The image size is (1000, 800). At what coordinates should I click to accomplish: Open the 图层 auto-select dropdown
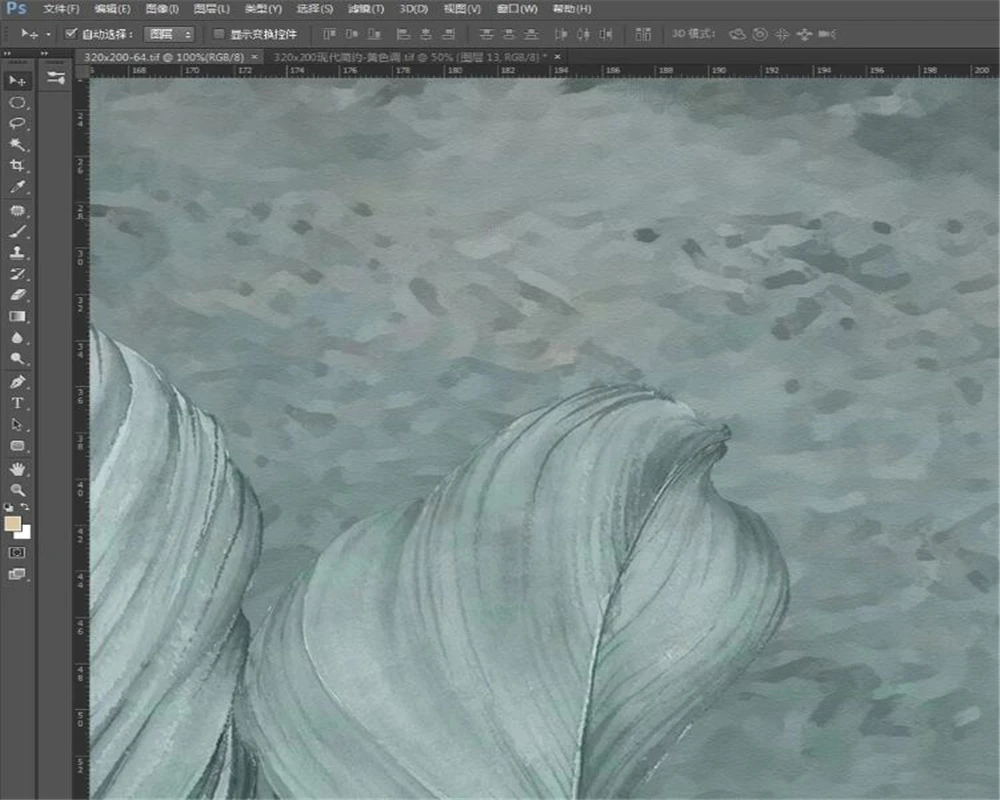(169, 34)
